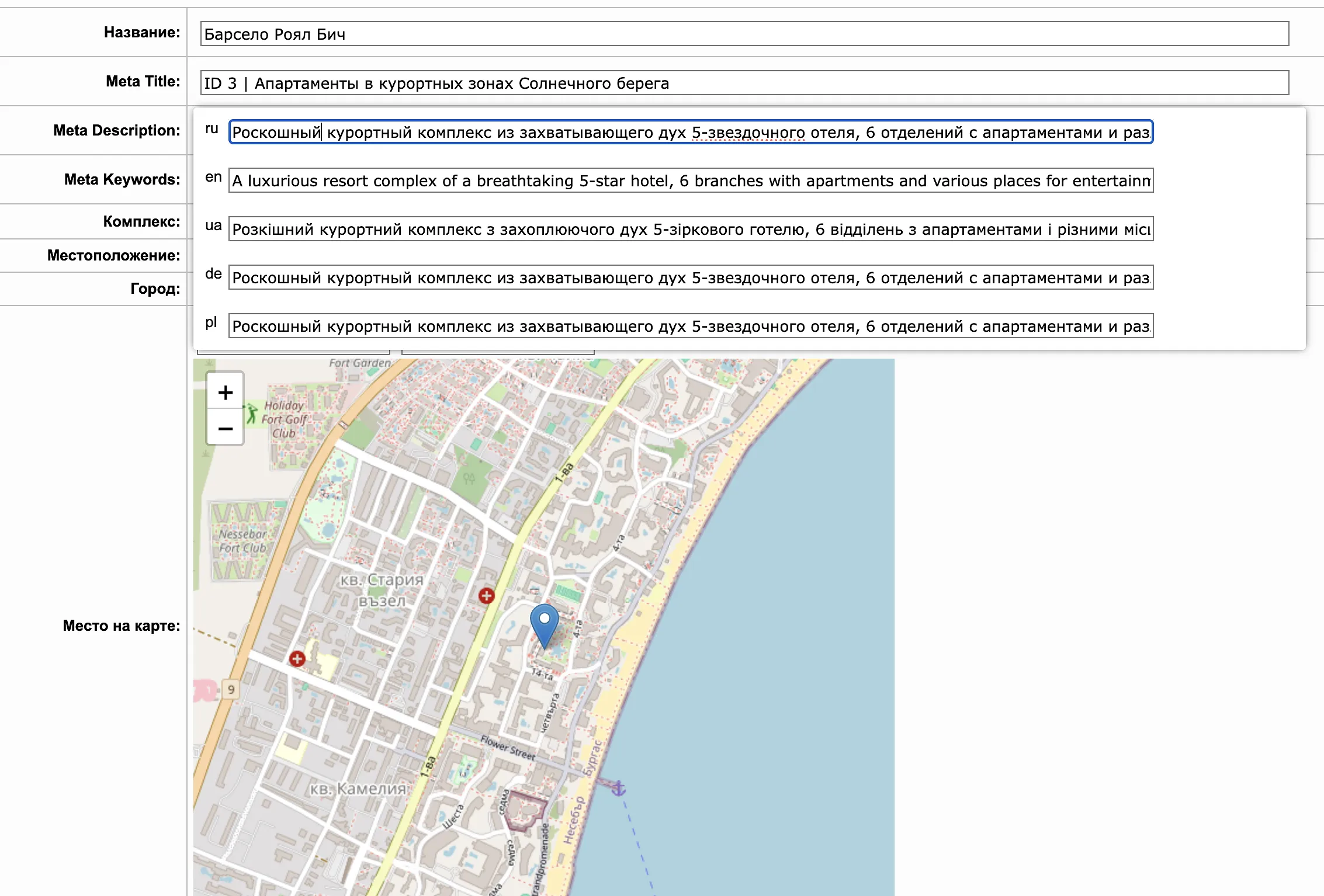The image size is (1324, 896).
Task: Click the Nessebar Fort Club map label
Action: (242, 541)
